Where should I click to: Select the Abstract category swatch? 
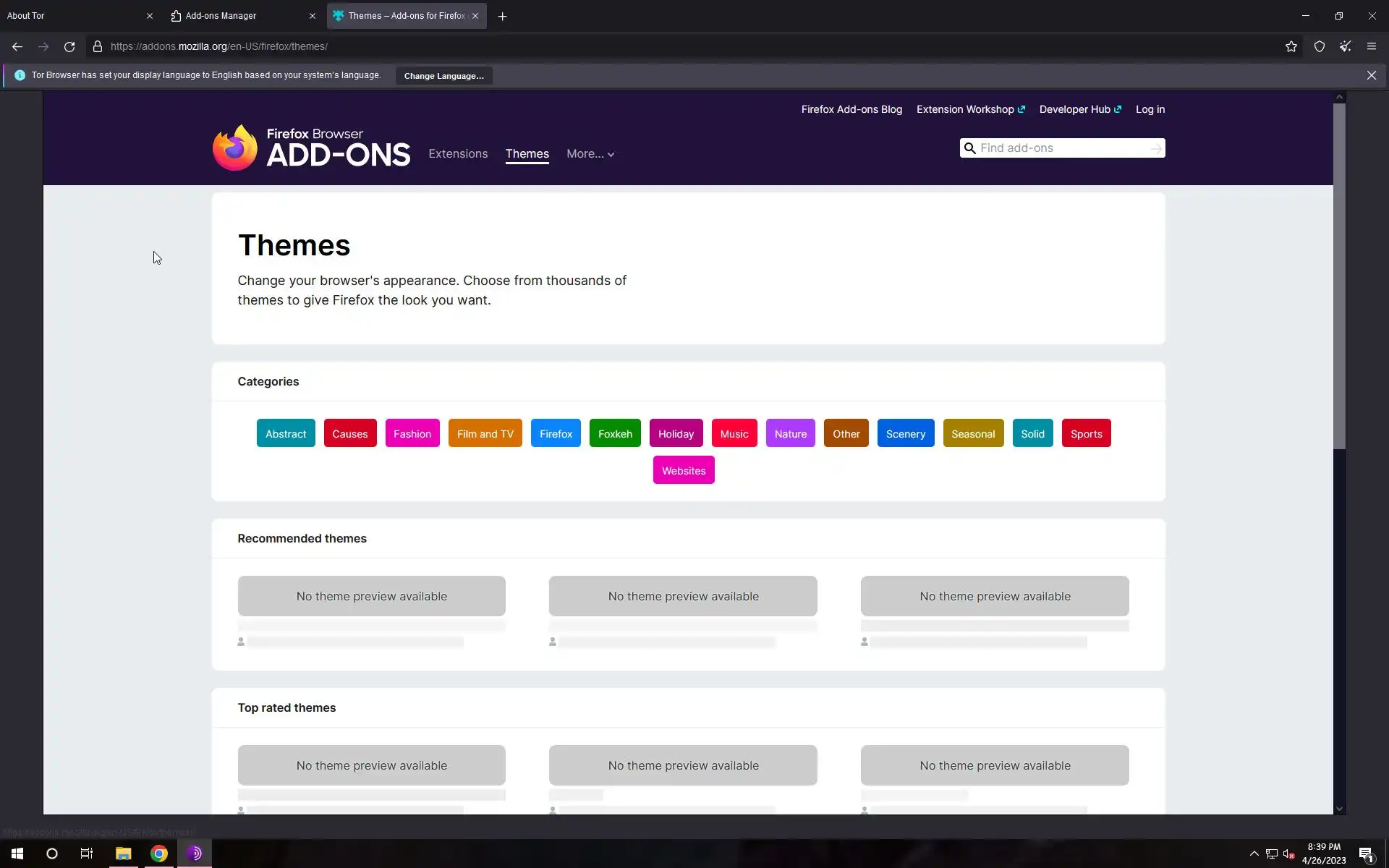click(286, 434)
